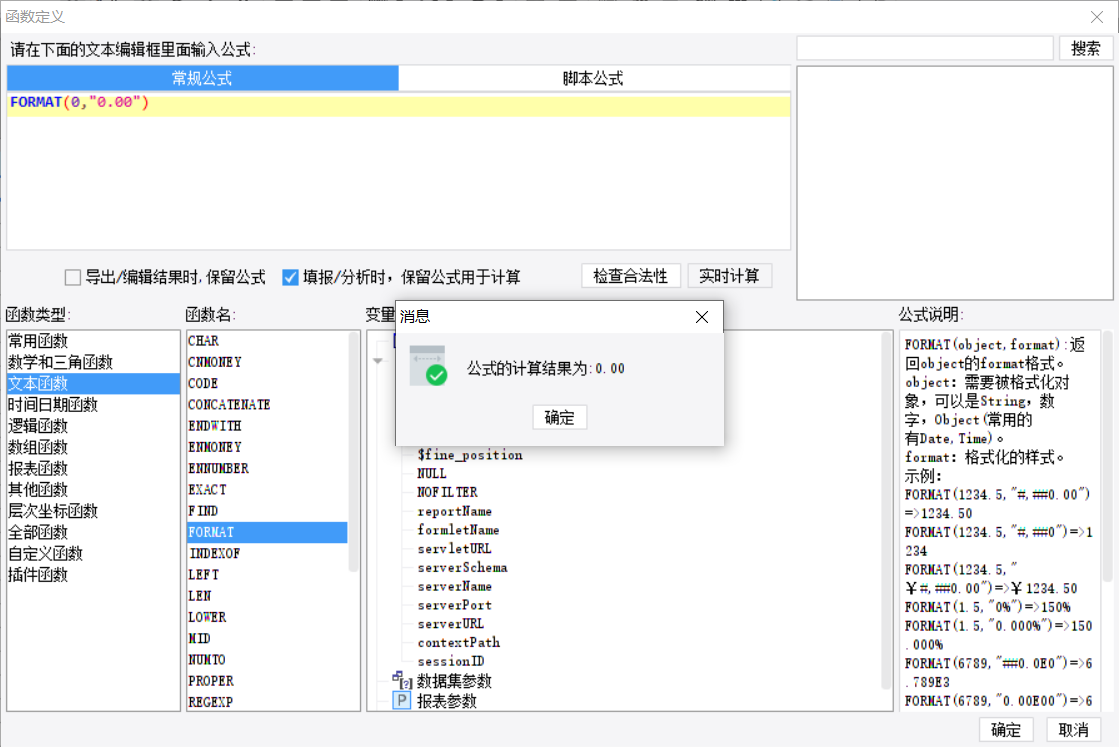1119x747 pixels.
Task: Select 层次坐标函数 category
Action: [x=93, y=511]
